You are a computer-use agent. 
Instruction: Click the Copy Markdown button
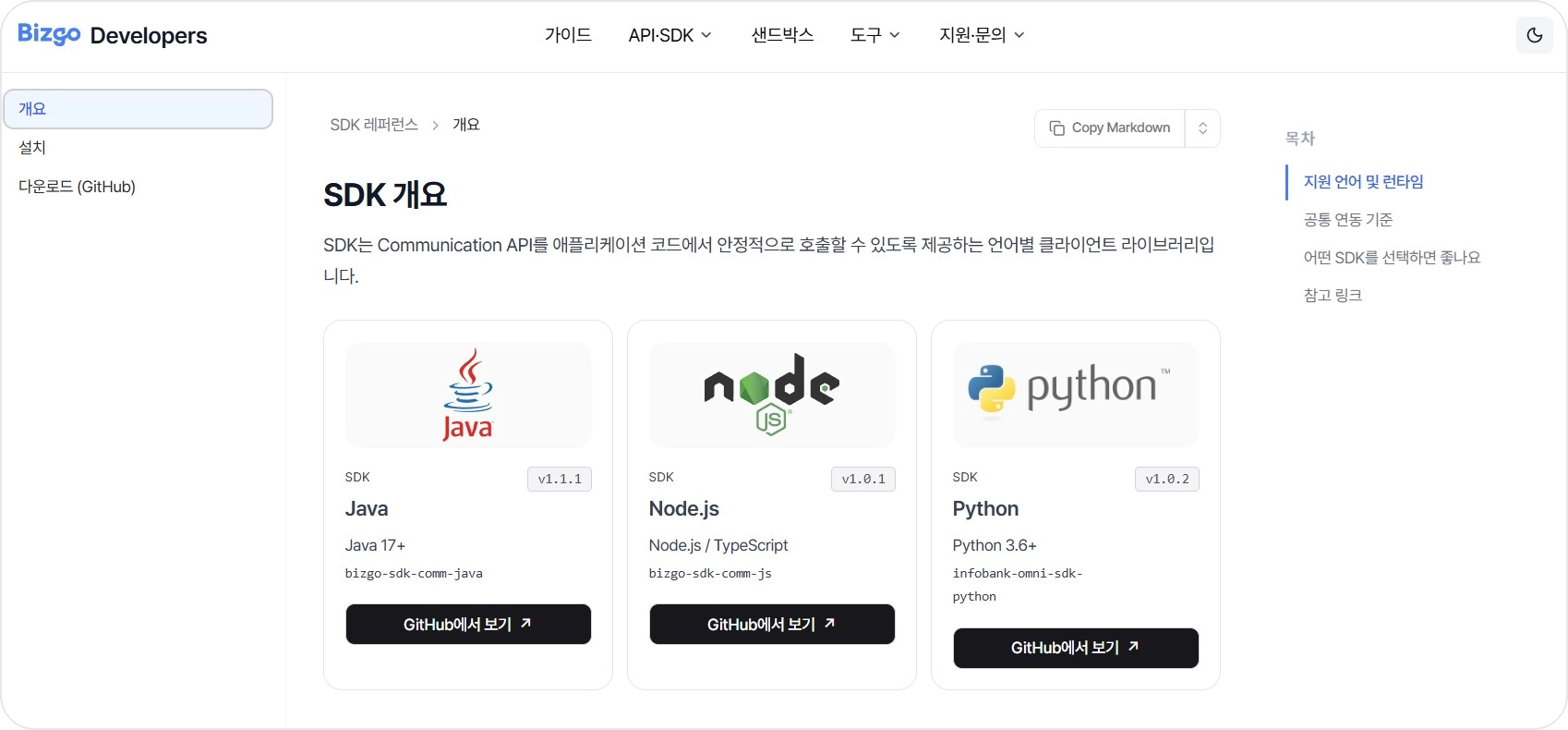(x=1110, y=128)
